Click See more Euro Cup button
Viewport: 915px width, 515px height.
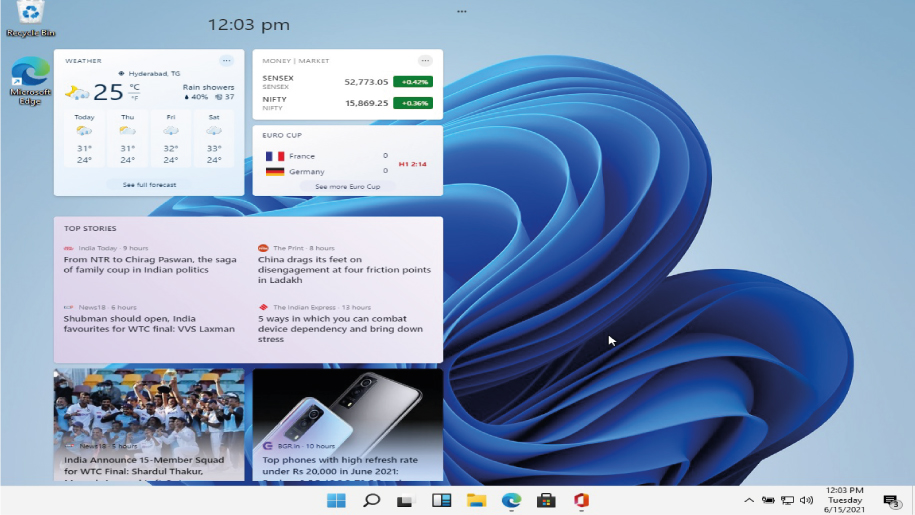(347, 186)
